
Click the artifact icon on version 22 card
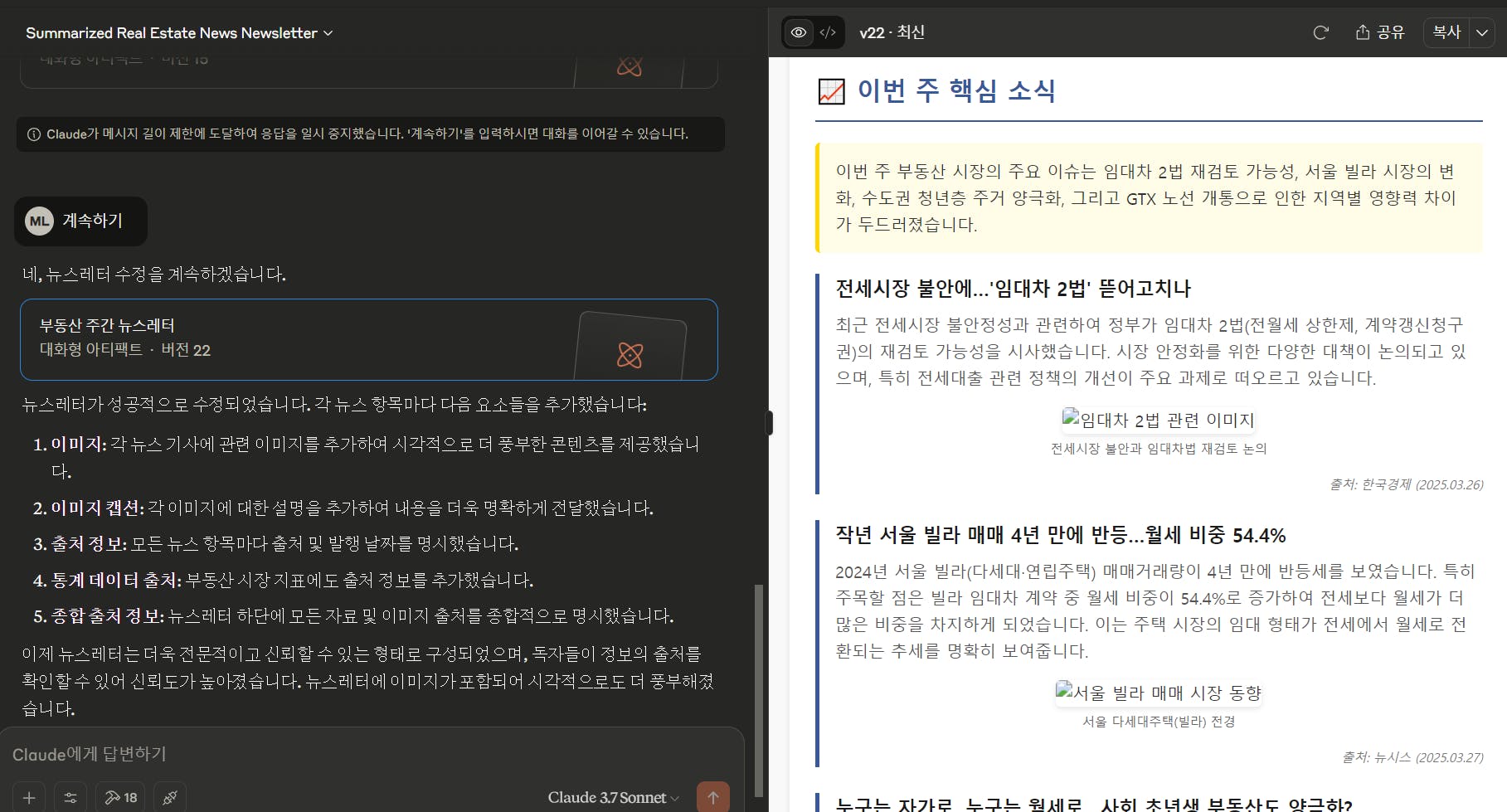(630, 355)
